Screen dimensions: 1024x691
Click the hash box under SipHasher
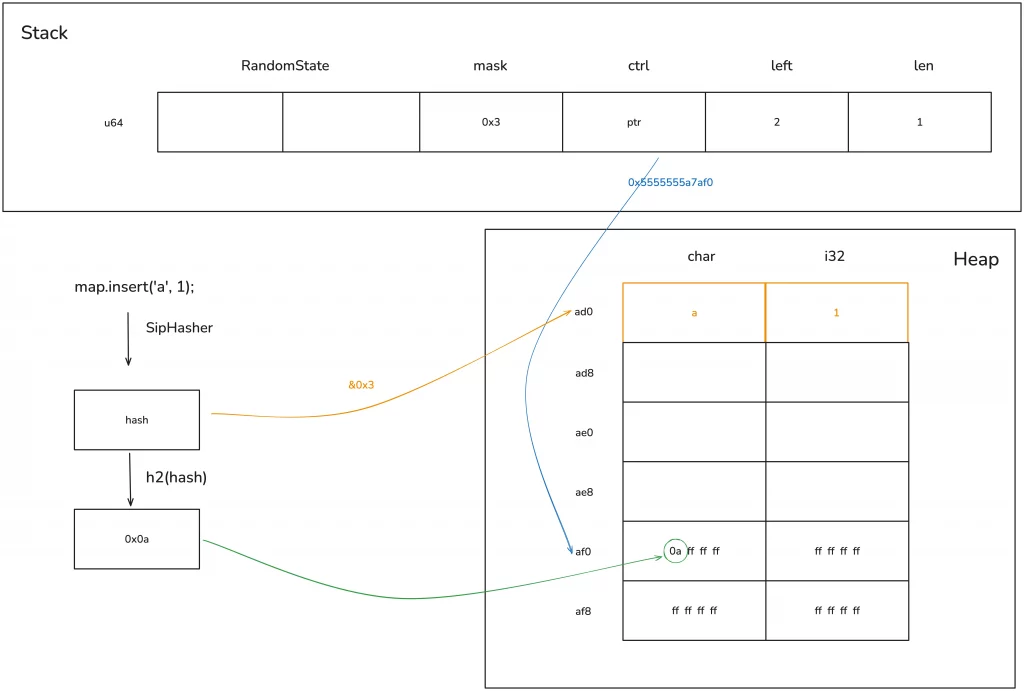[x=137, y=420]
